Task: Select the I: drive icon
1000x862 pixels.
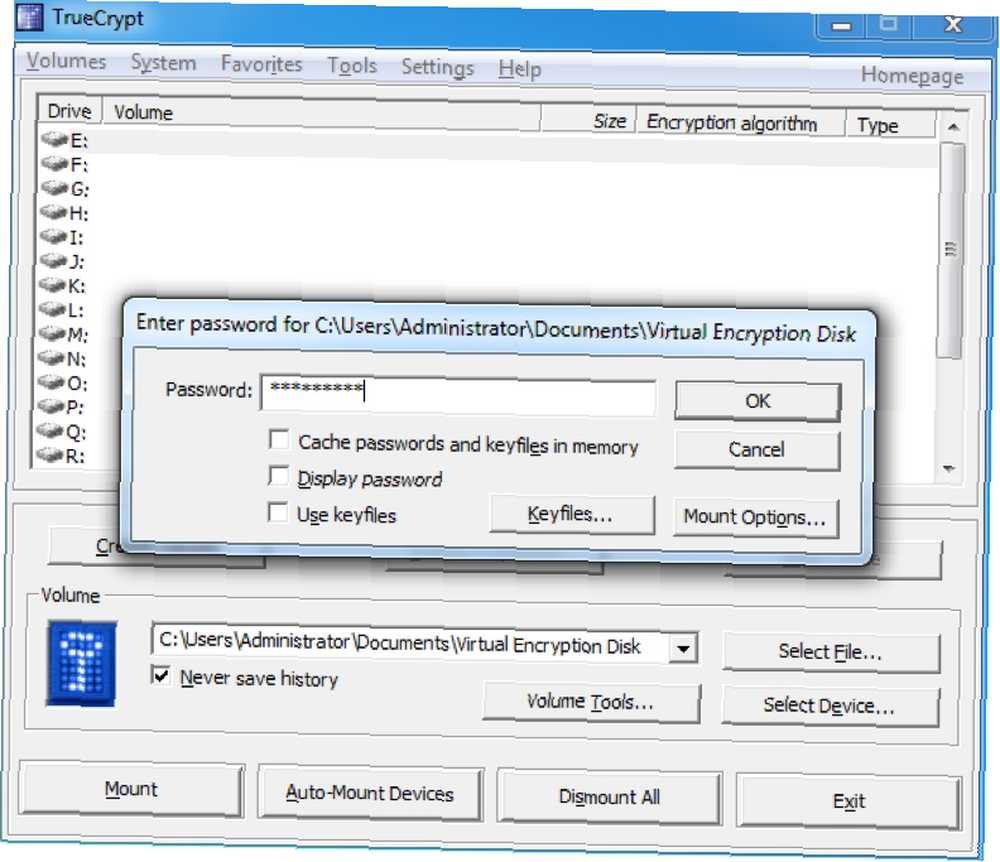Action: 54,237
